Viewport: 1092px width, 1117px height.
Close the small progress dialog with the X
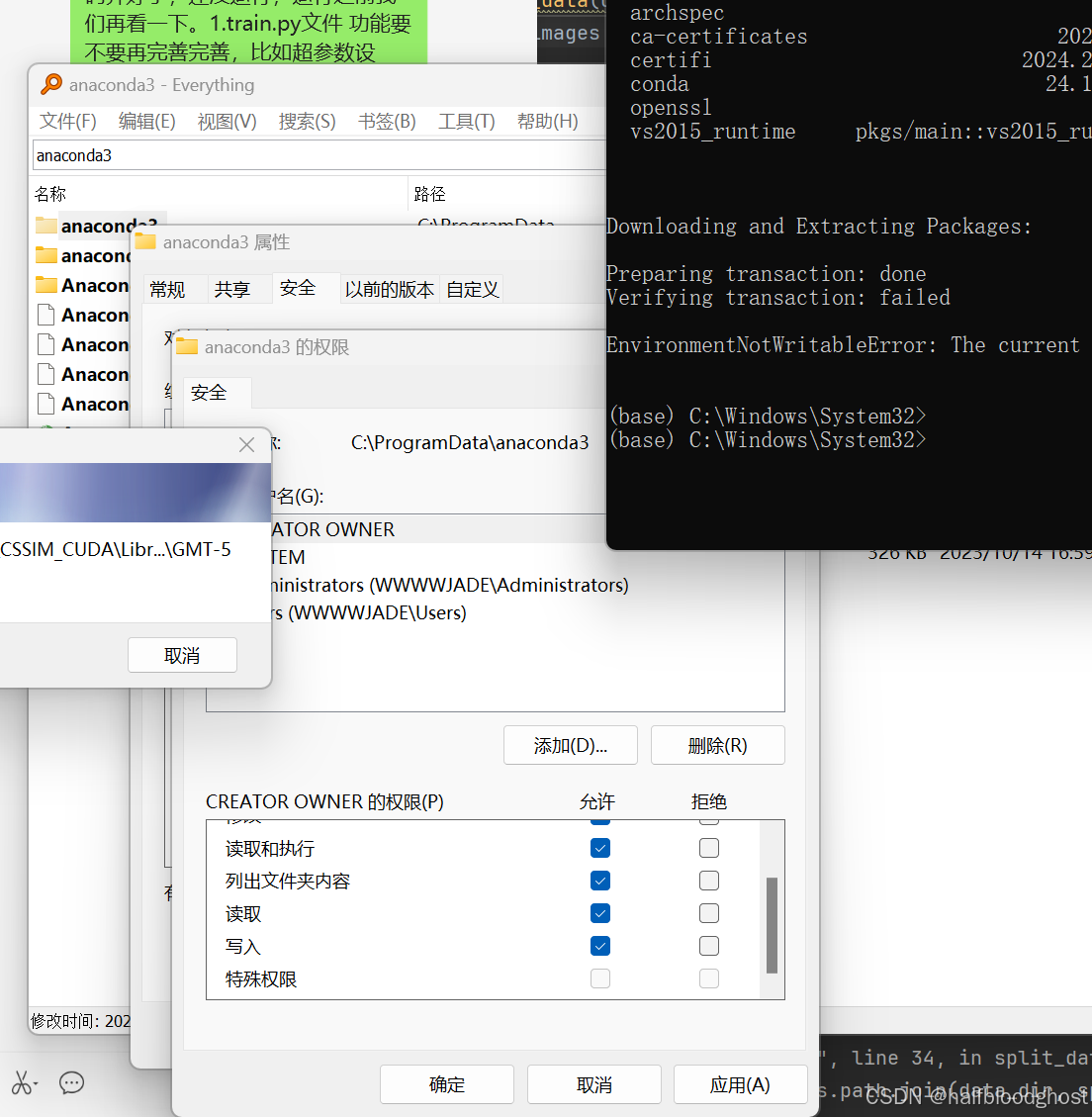click(246, 444)
